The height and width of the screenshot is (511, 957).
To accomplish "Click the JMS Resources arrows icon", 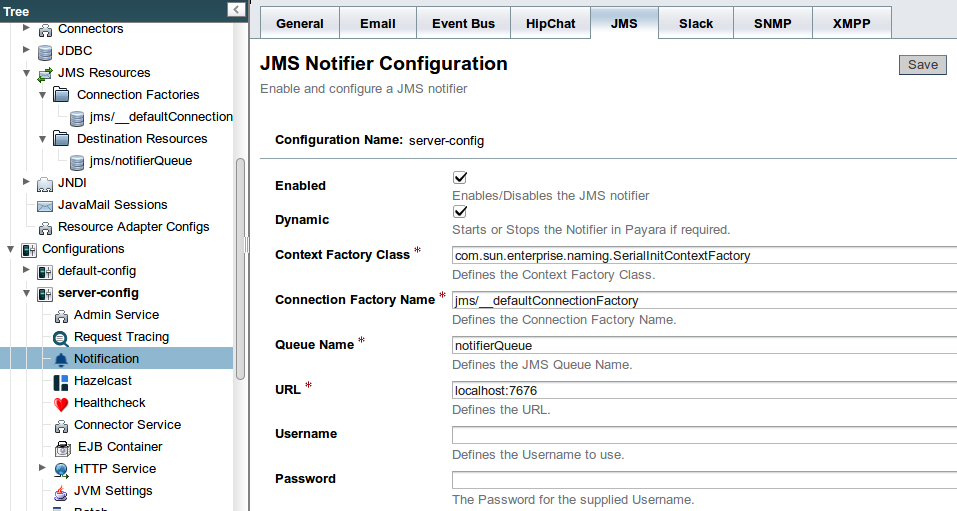I will pyautogui.click(x=45, y=74).
